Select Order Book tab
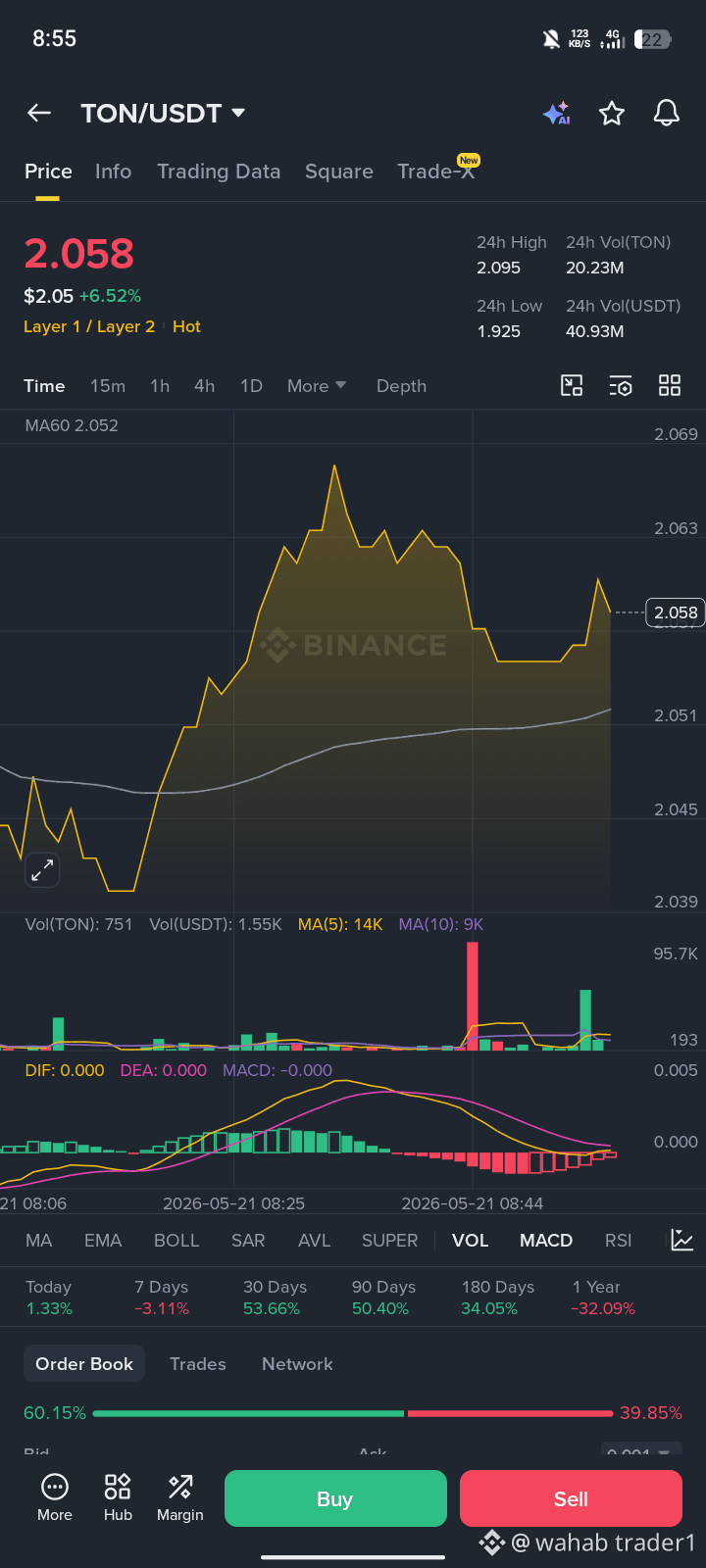Image resolution: width=706 pixels, height=1568 pixels. click(x=84, y=1364)
